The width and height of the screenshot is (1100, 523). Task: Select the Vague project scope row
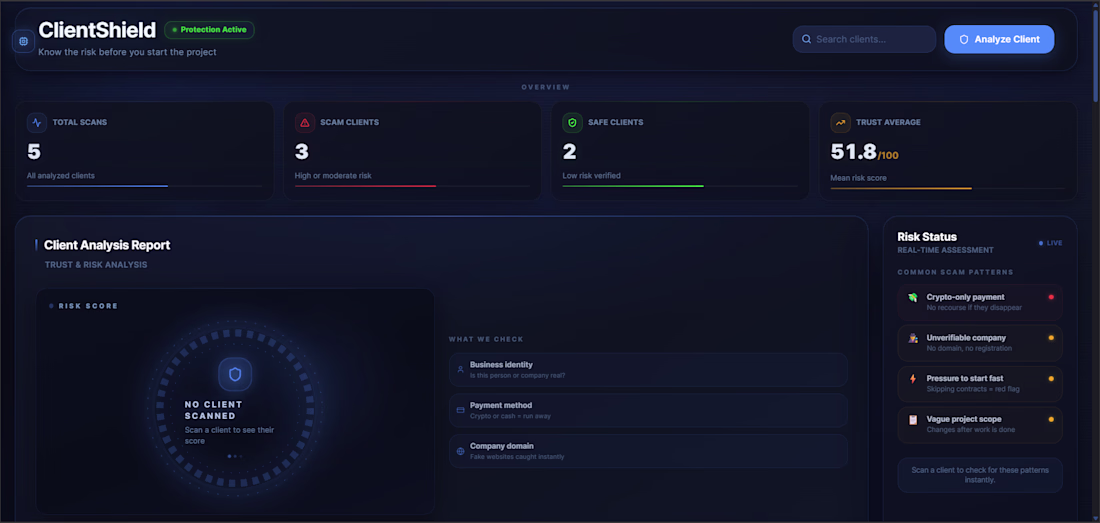pos(980,424)
